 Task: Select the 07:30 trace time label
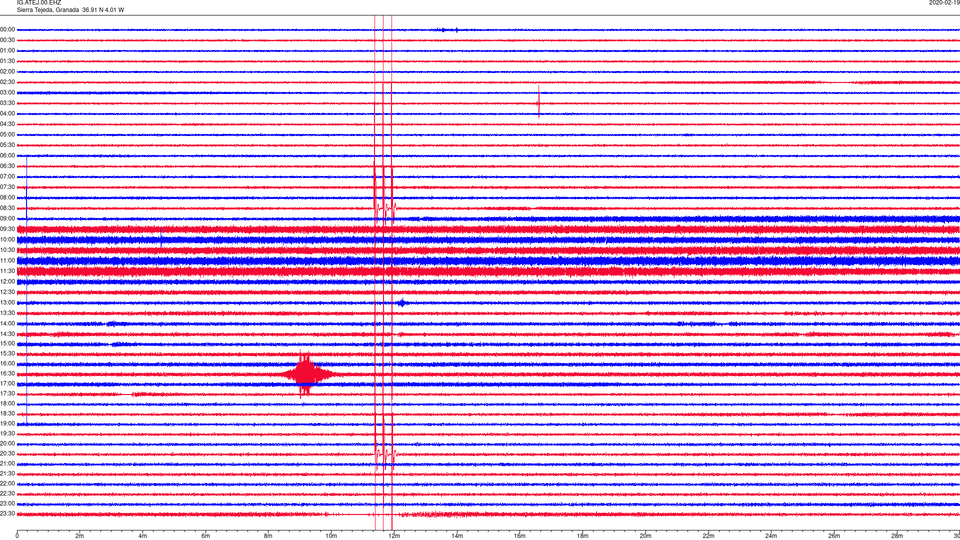[x=8, y=187]
